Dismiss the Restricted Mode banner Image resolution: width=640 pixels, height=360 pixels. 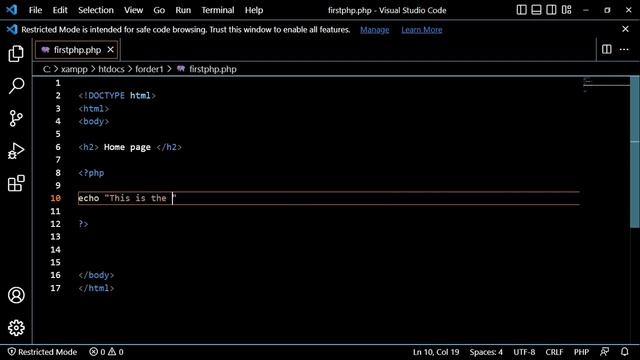tap(625, 29)
